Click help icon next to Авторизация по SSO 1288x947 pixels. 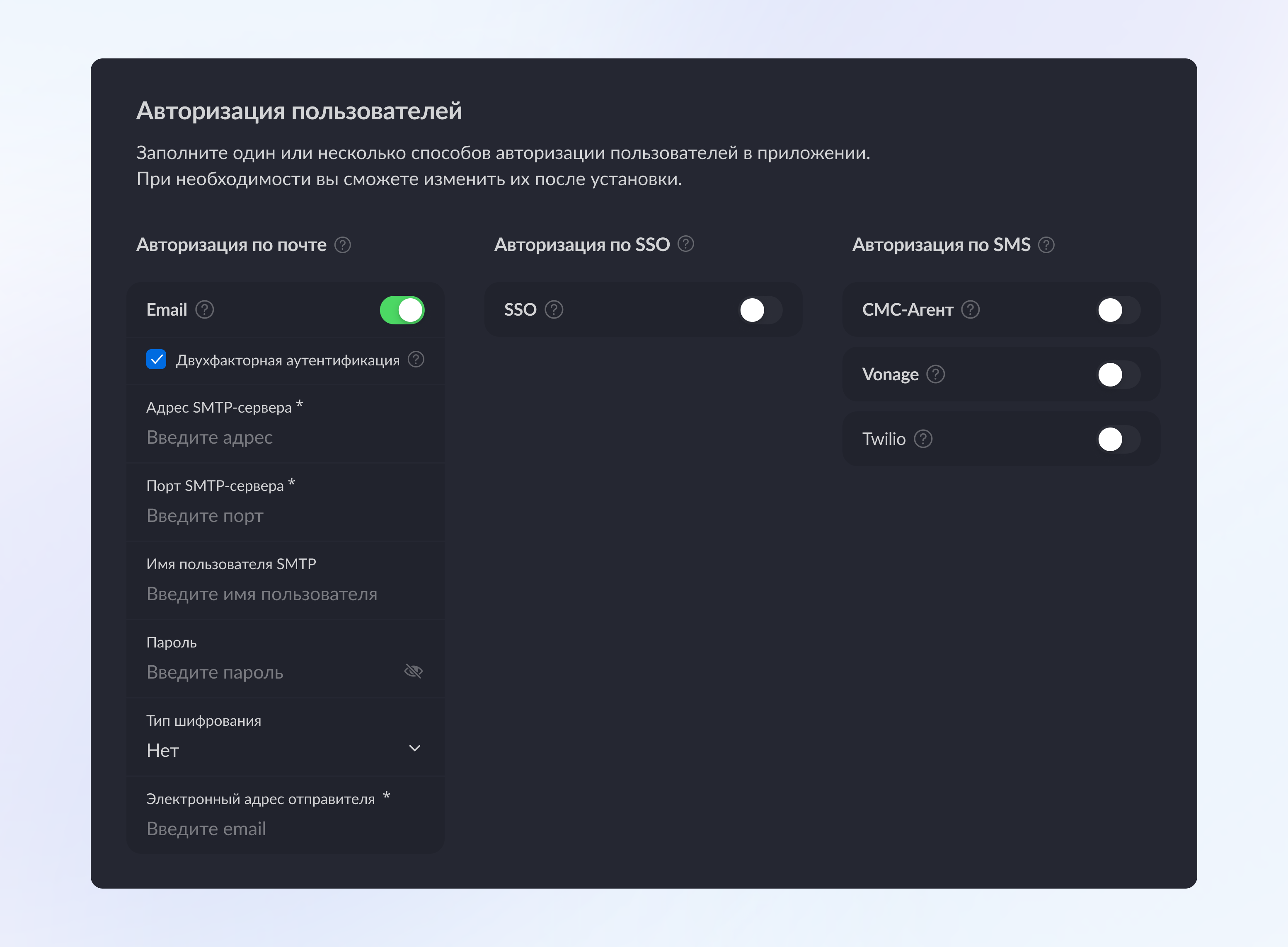coord(685,244)
